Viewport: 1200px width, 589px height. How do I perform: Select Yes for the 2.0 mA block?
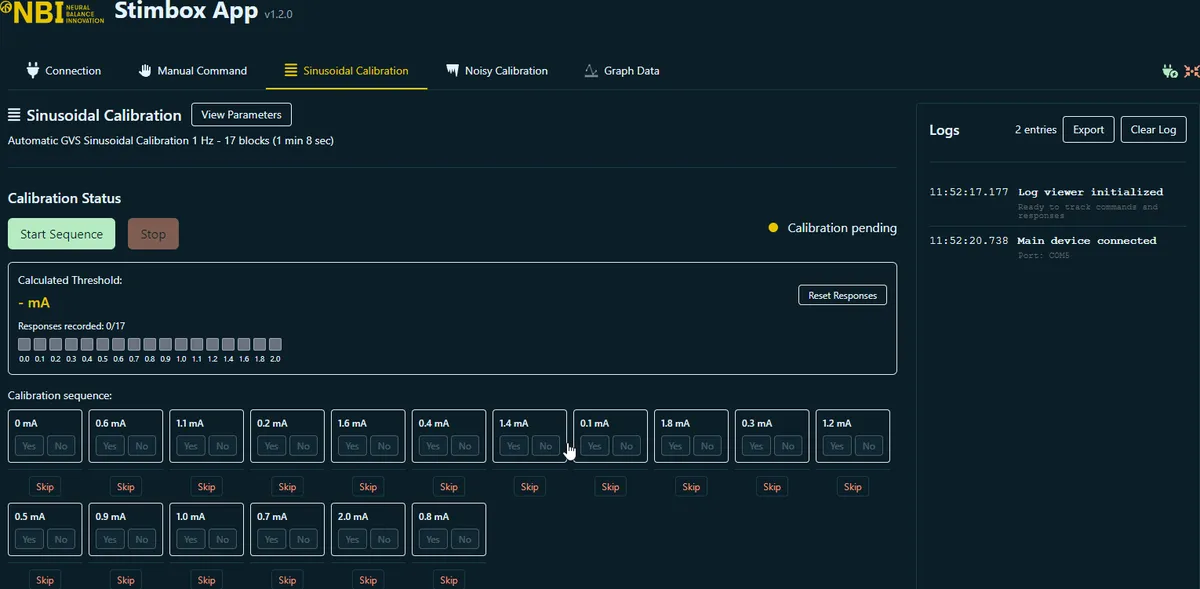(352, 539)
